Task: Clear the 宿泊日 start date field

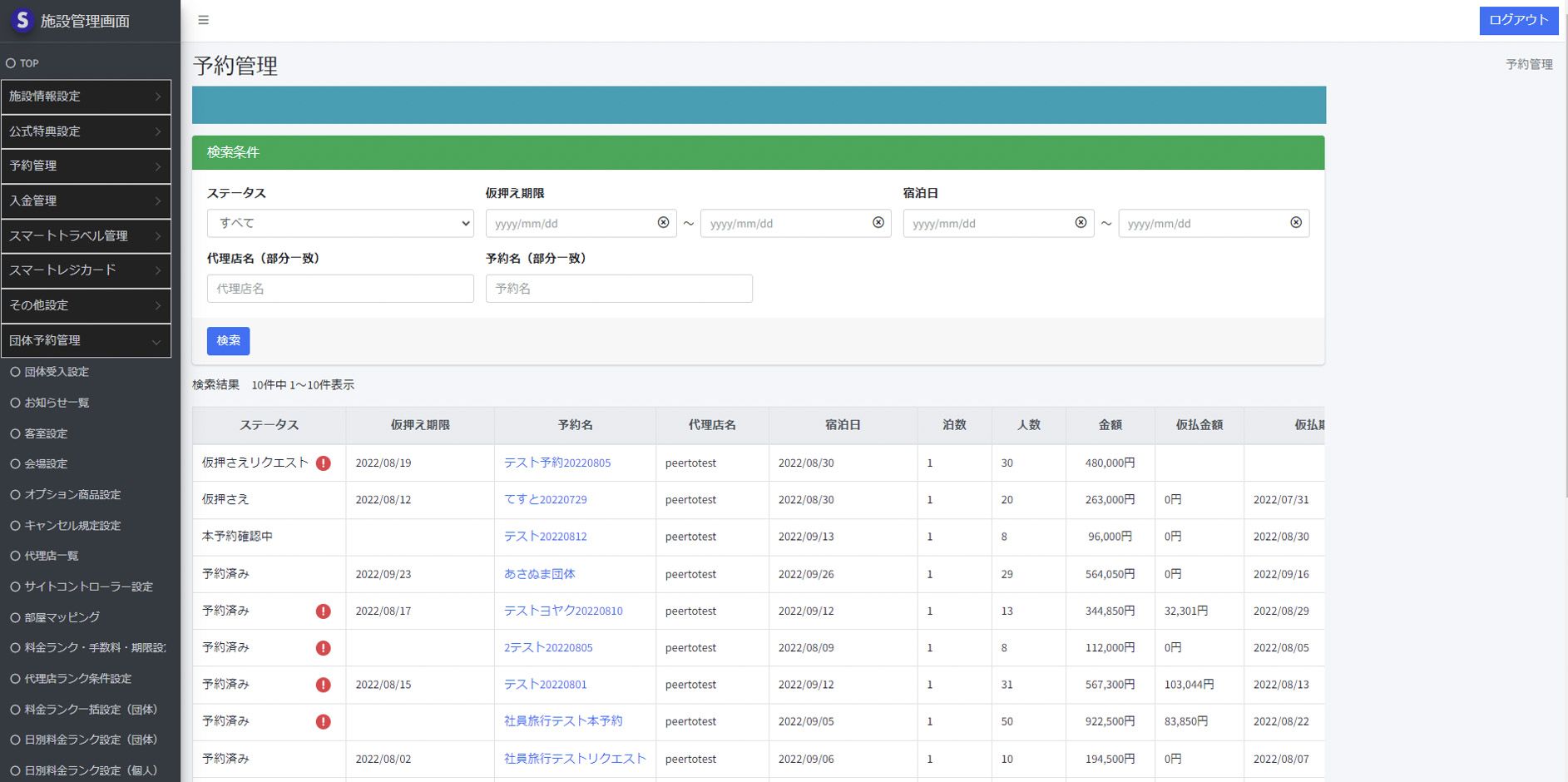Action: coord(1081,223)
